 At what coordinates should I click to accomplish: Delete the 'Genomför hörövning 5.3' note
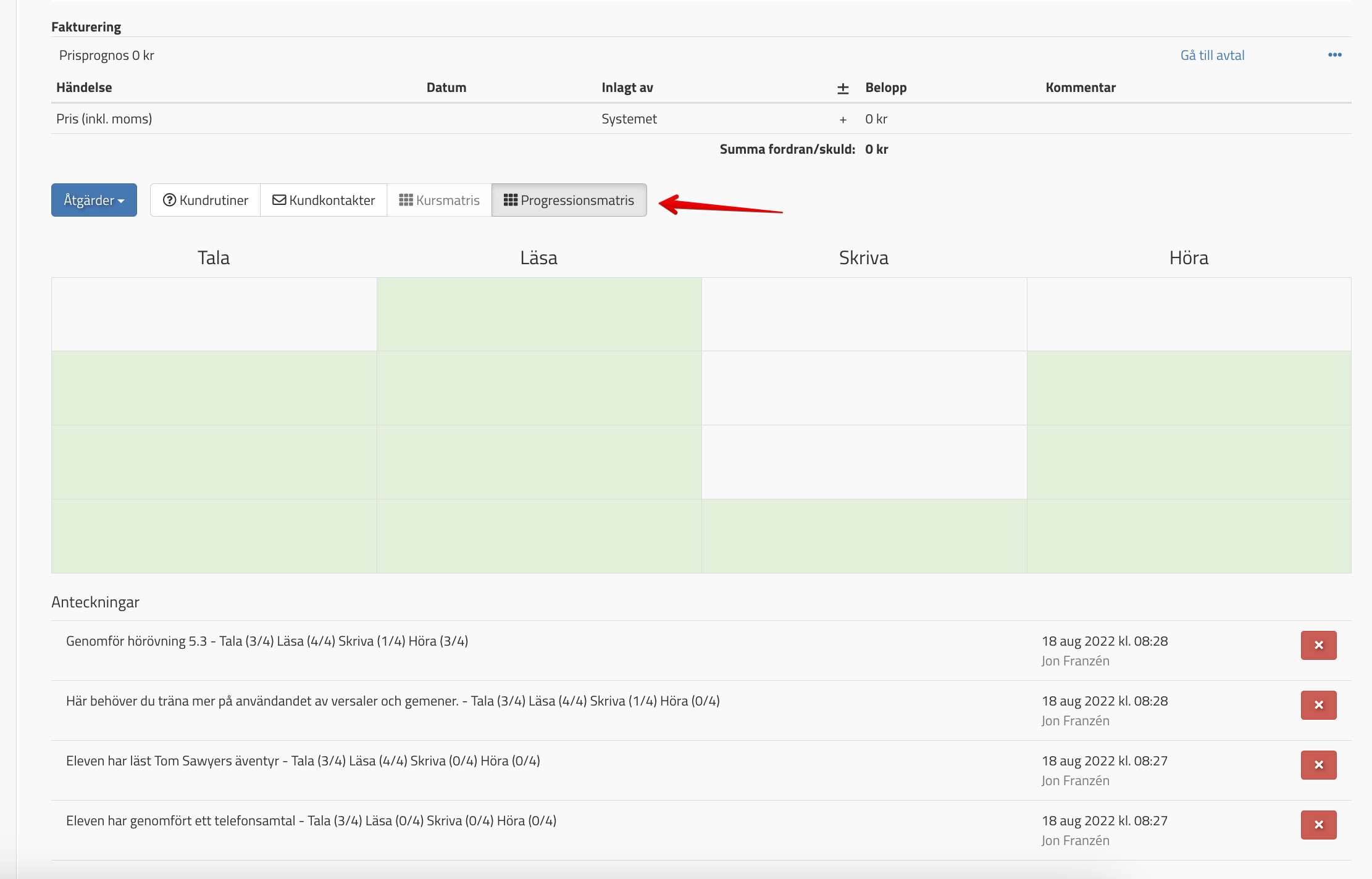click(x=1318, y=645)
